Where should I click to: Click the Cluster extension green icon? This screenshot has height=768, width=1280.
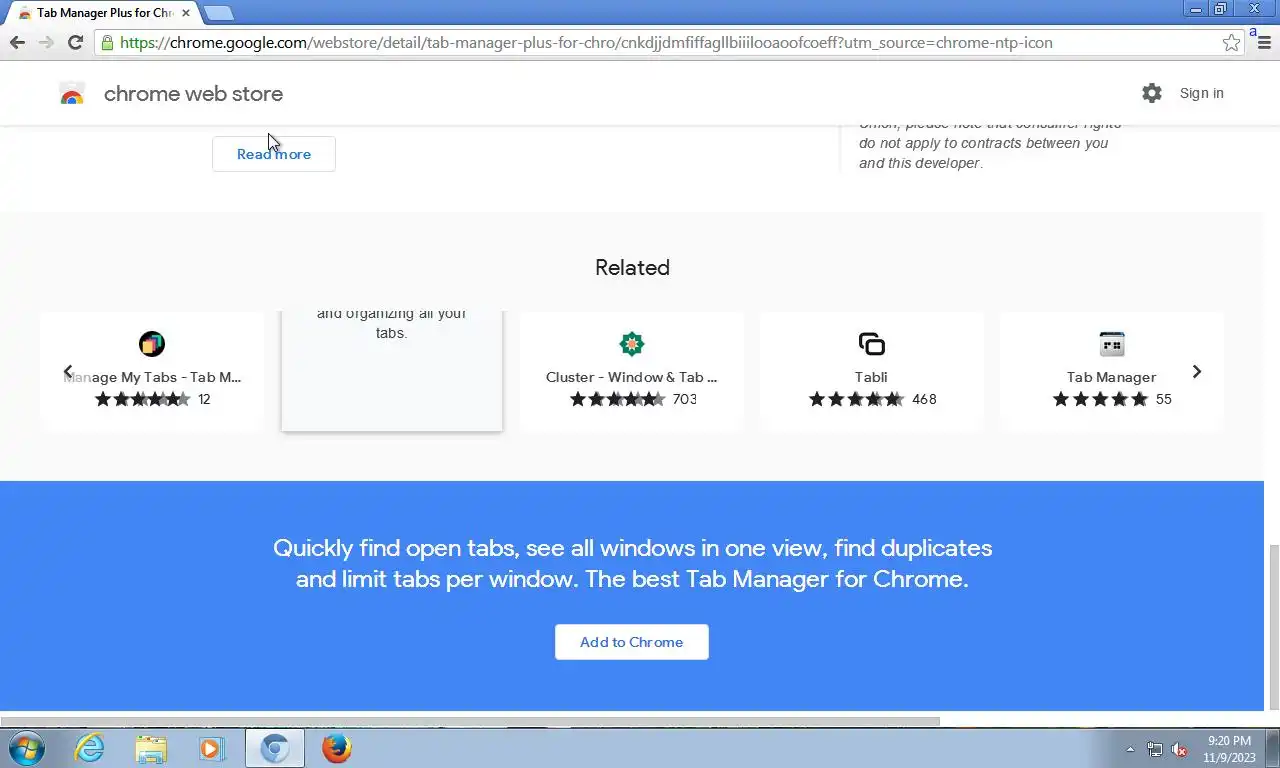point(632,344)
